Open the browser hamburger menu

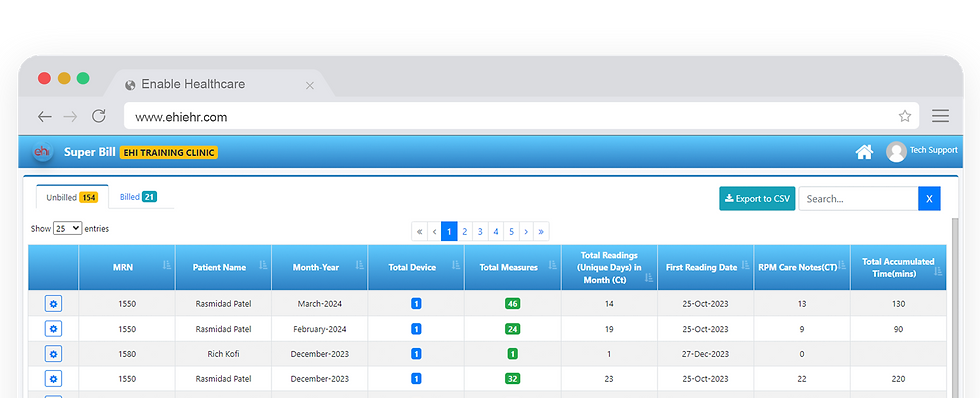pyautogui.click(x=940, y=116)
